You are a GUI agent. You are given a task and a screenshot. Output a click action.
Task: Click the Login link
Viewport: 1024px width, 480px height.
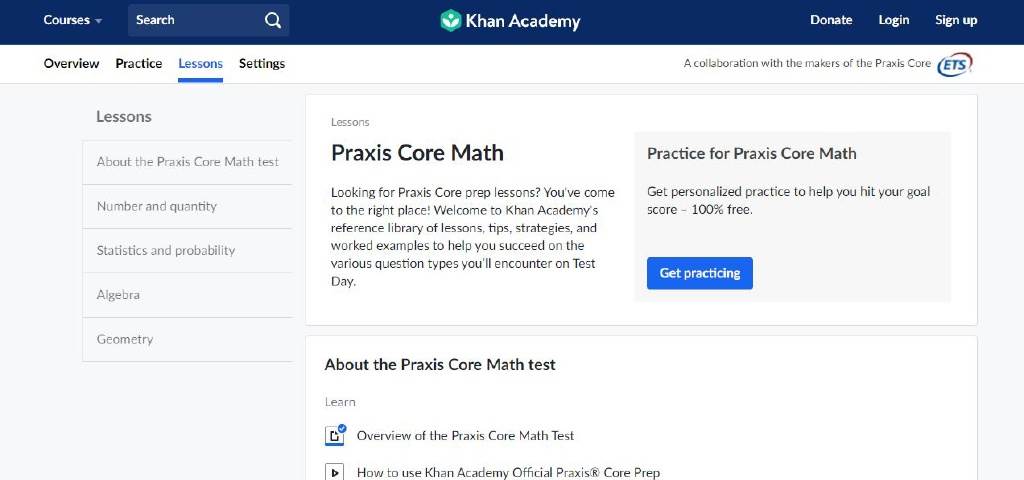pos(893,20)
